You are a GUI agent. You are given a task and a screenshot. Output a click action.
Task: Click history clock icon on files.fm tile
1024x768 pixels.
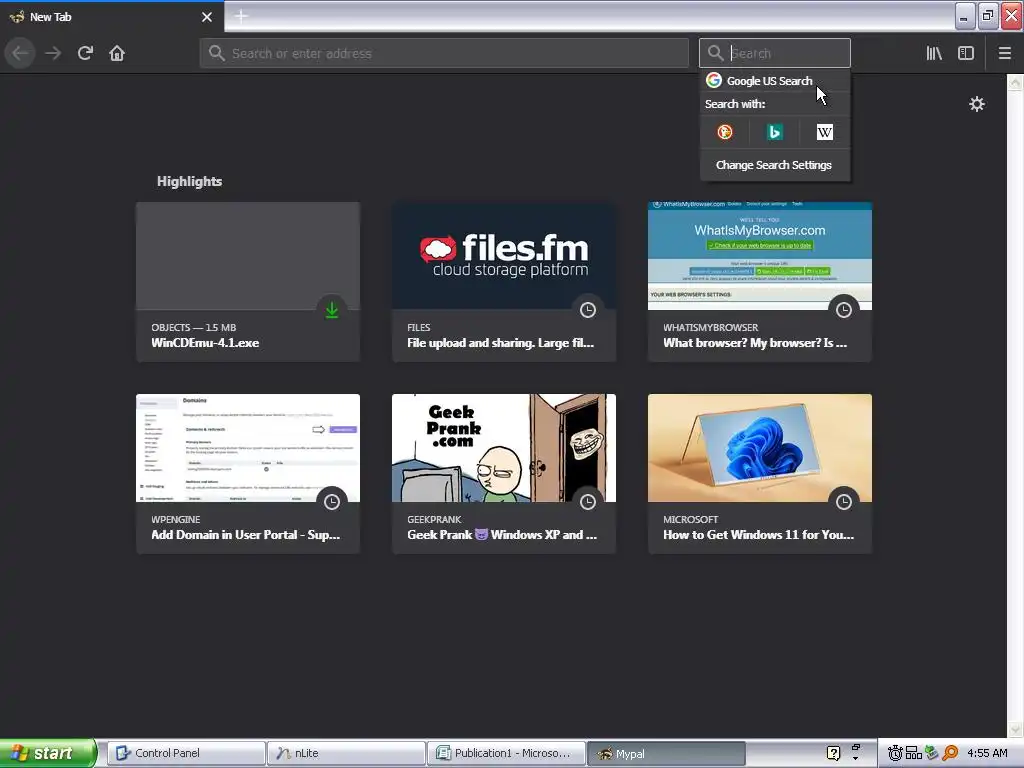[x=588, y=310]
